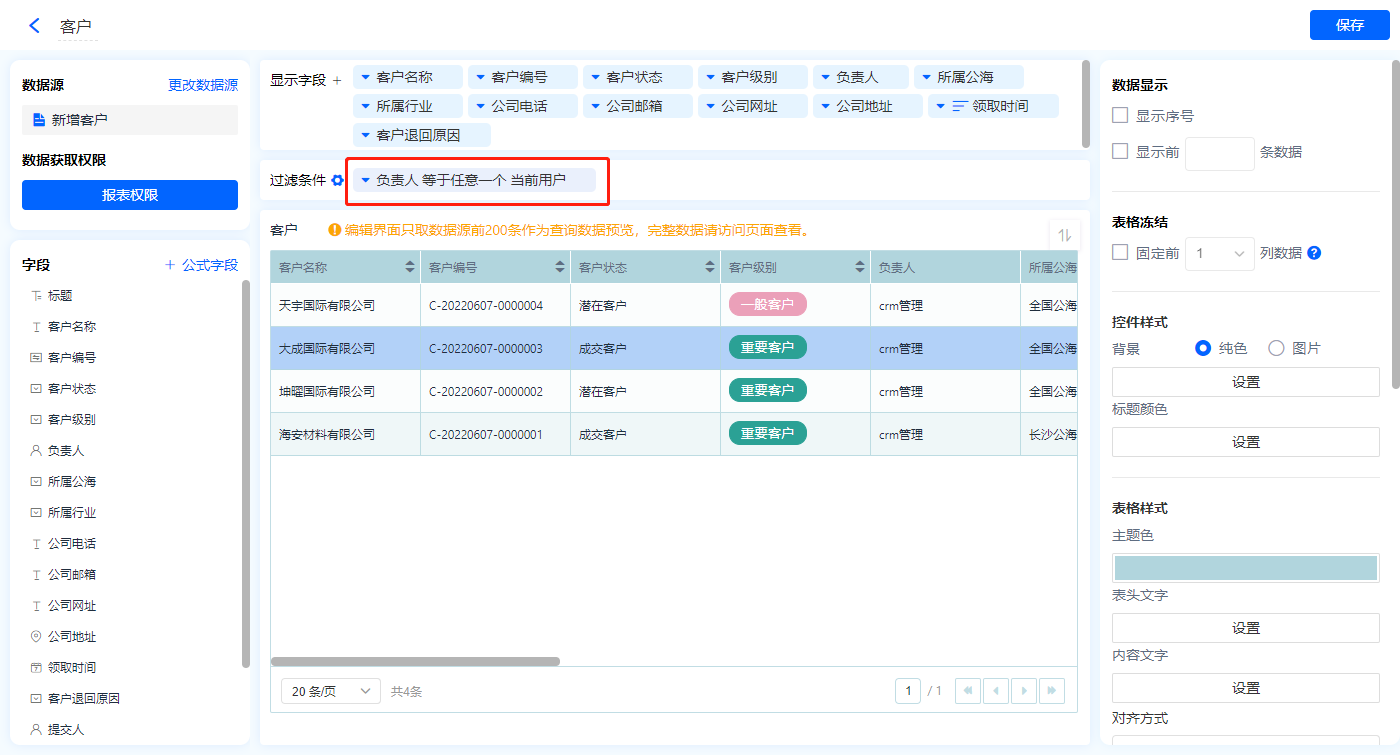Click the back arrow beside 客户
The height and width of the screenshot is (755, 1400).
click(x=35, y=26)
